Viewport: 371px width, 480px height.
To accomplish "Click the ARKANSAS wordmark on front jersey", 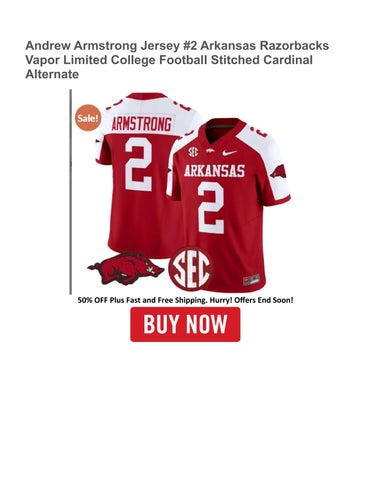I will point(214,171).
